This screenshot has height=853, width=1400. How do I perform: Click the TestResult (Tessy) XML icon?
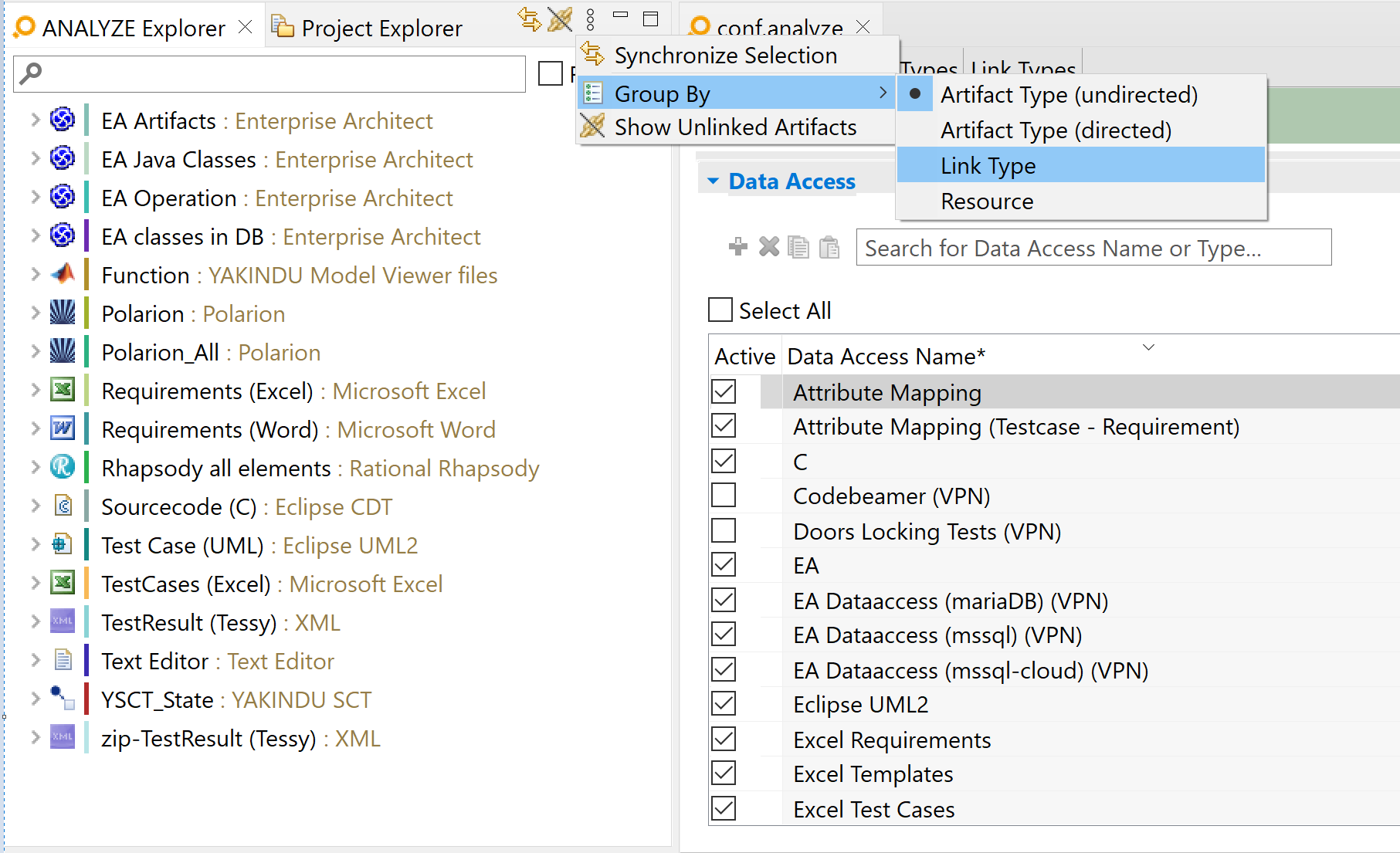point(63,621)
